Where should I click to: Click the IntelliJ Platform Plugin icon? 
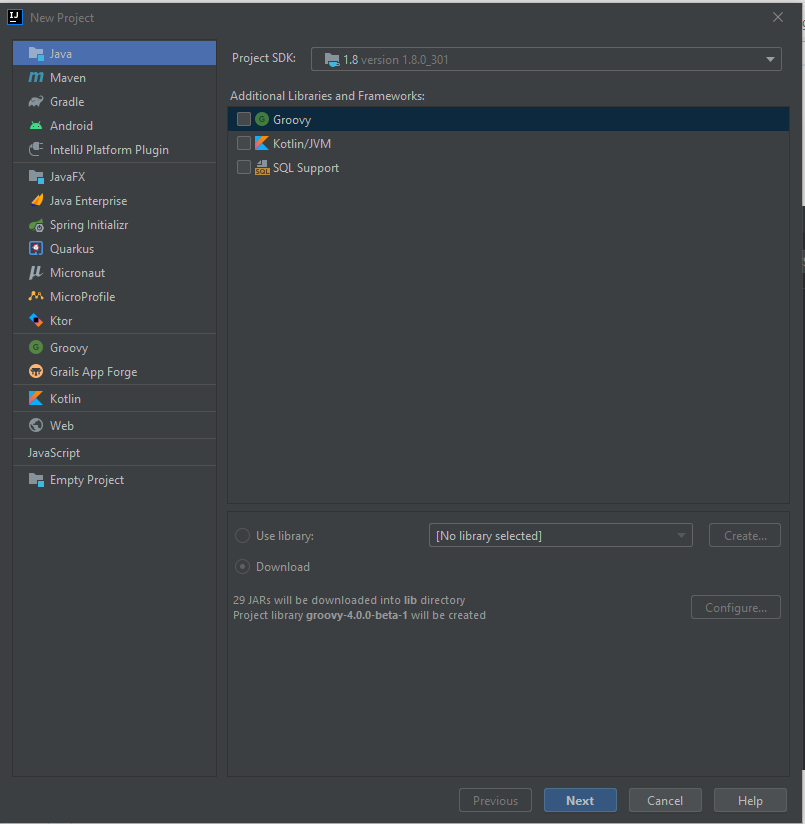click(x=36, y=149)
